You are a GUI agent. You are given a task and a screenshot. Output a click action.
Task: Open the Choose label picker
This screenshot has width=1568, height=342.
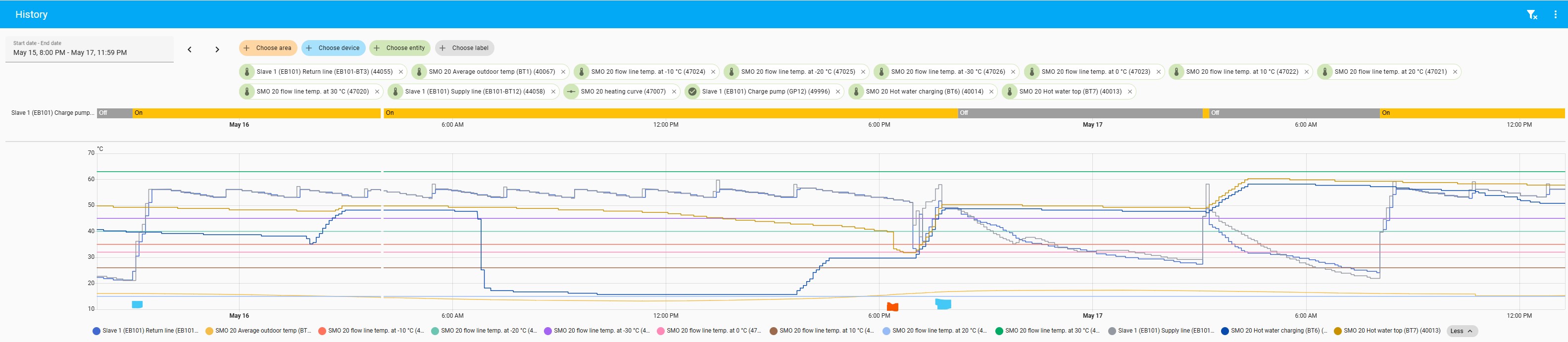[x=464, y=48]
